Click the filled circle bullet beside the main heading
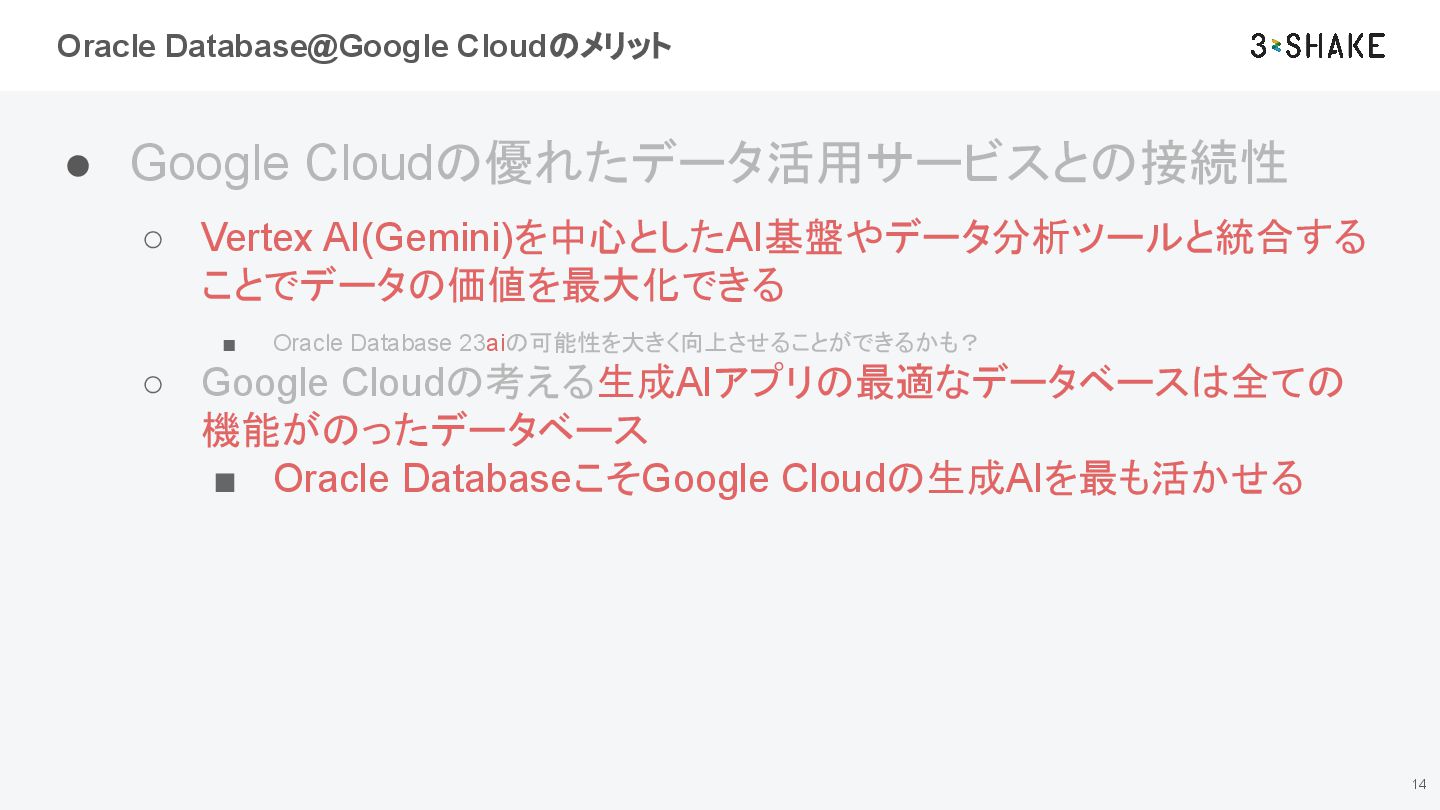 click(78, 165)
